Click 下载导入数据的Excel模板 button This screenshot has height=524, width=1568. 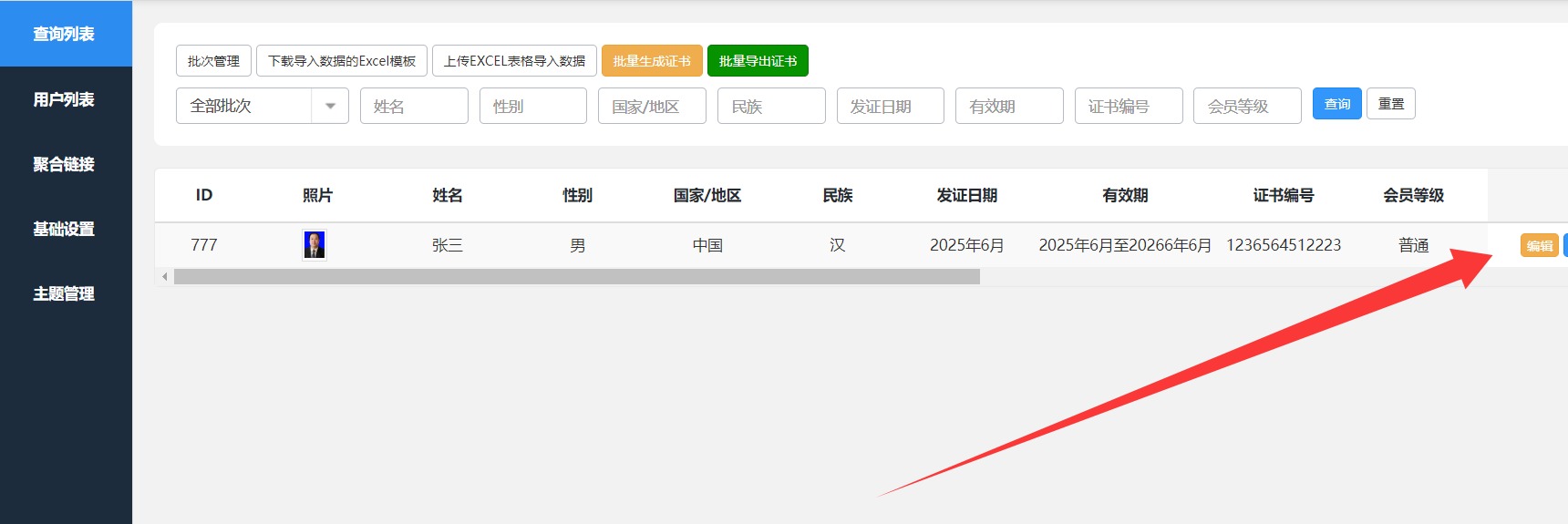click(x=342, y=61)
